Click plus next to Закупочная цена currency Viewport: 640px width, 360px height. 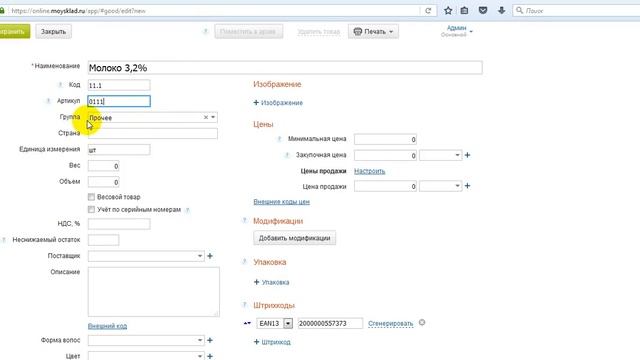[467, 155]
